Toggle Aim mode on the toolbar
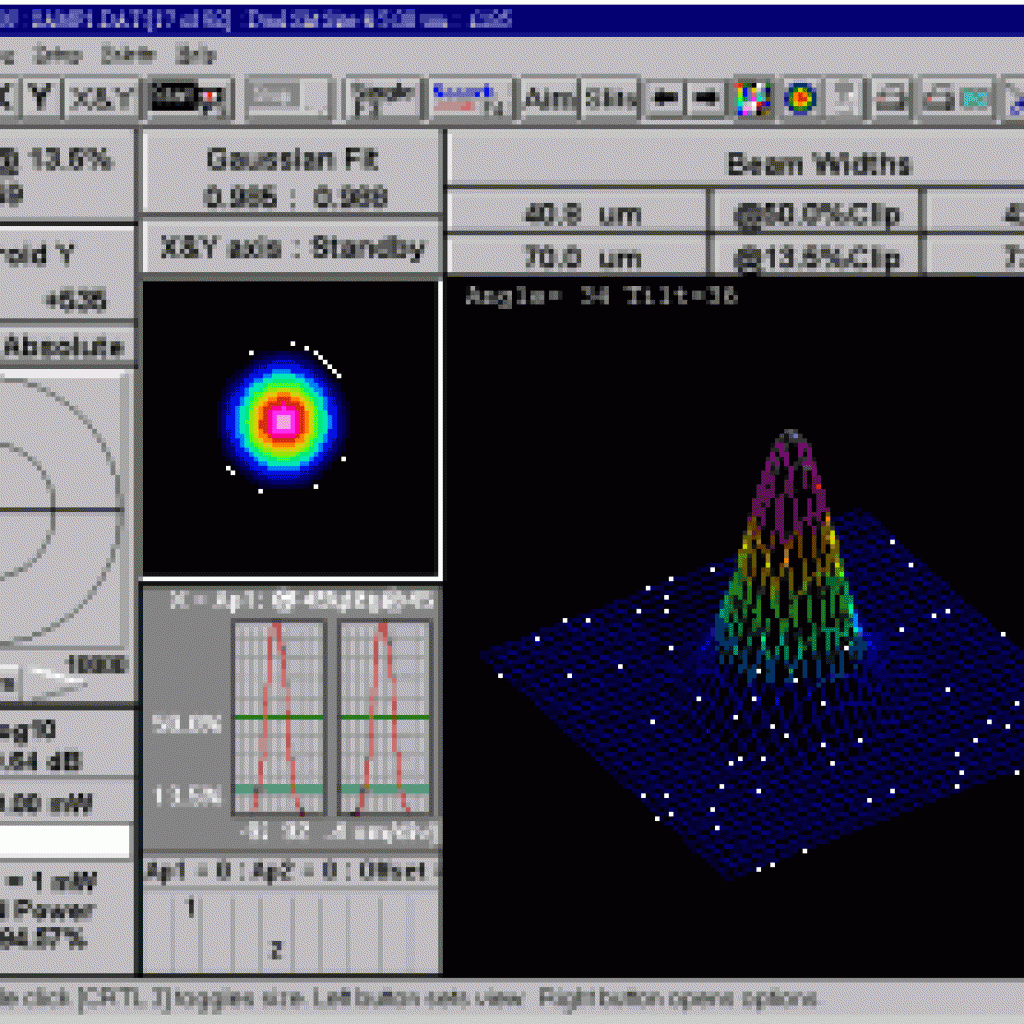 549,97
